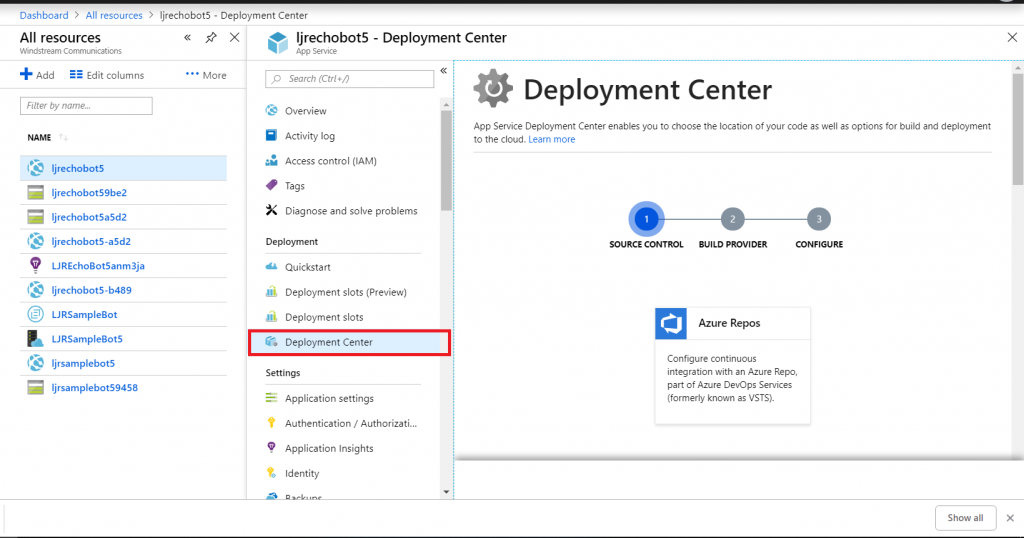Open the Overview menu item
The image size is (1024, 538).
coord(306,111)
